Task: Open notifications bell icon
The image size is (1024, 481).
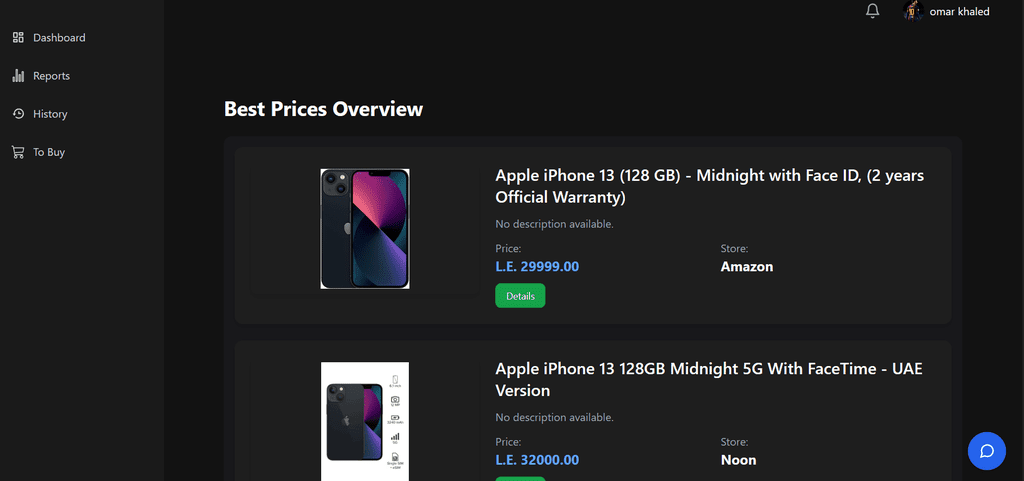Action: pyautogui.click(x=873, y=11)
